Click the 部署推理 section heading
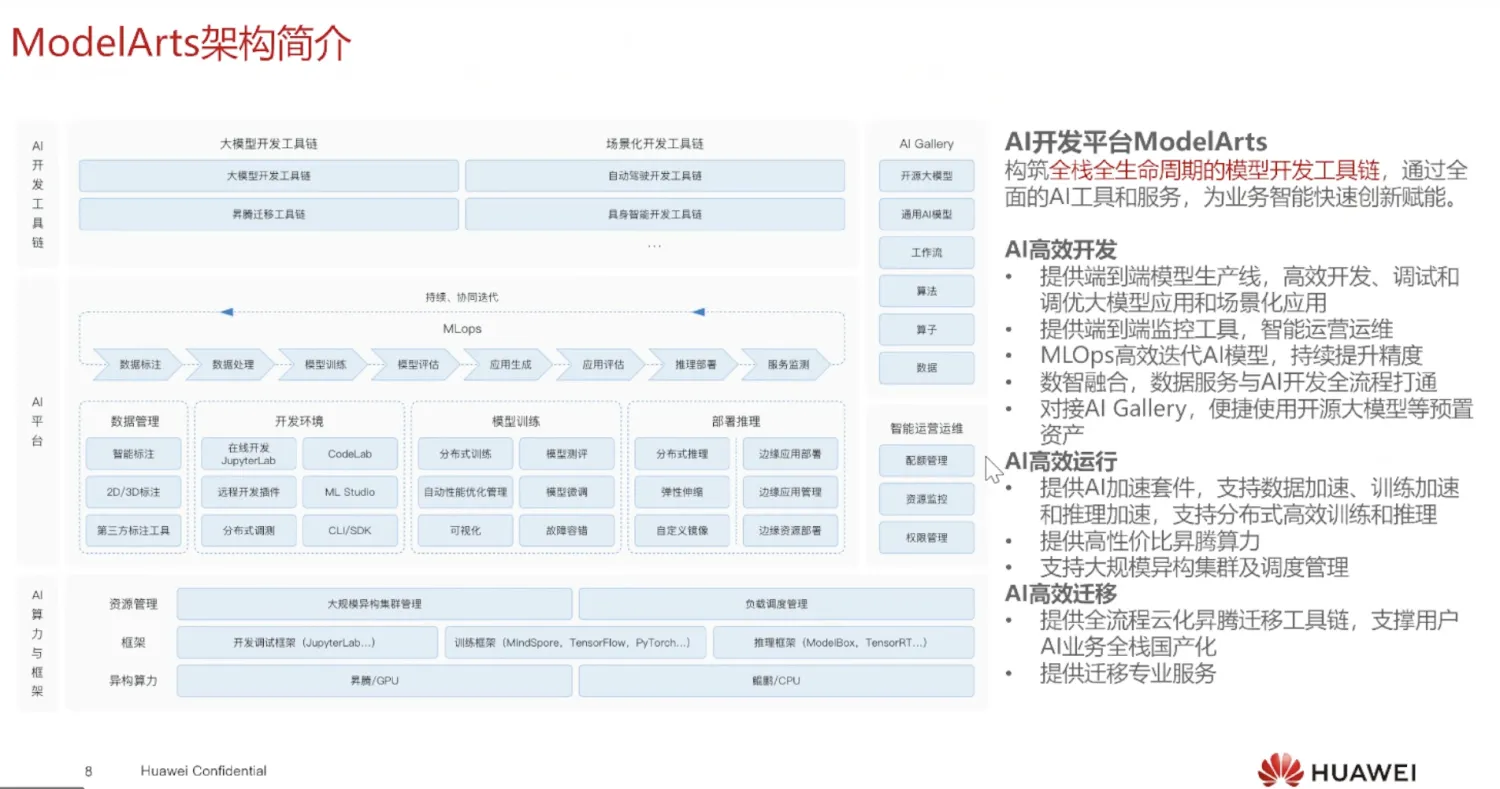1500x789 pixels. 736,421
